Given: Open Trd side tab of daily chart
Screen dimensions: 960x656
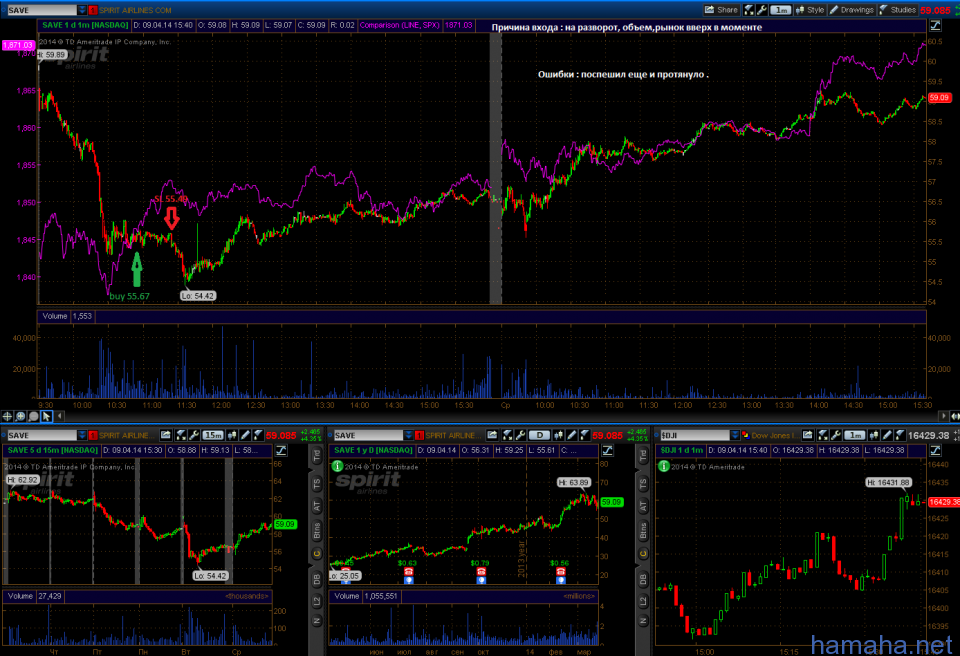Looking at the screenshot, I should [643, 456].
